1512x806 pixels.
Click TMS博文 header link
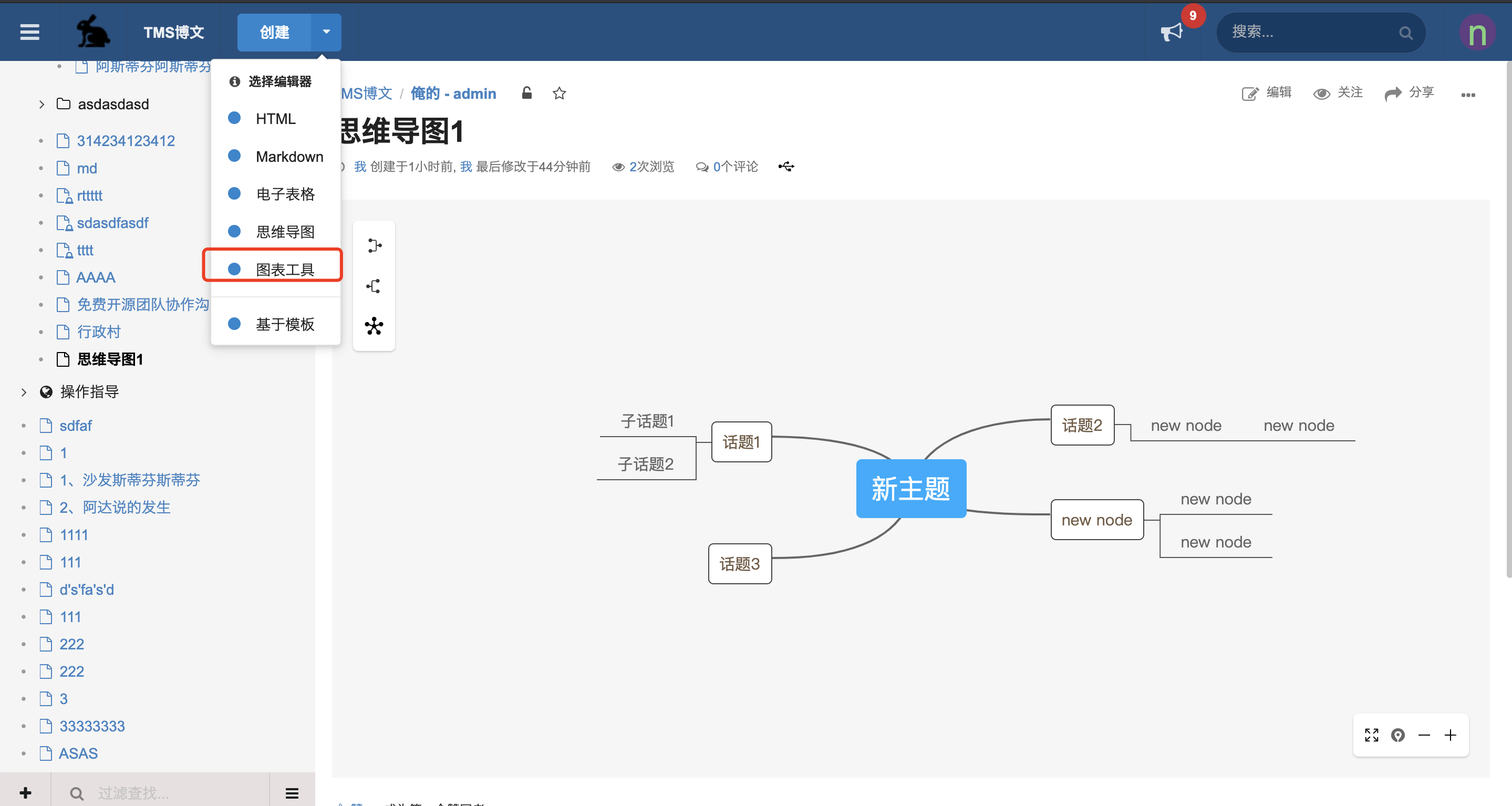174,32
